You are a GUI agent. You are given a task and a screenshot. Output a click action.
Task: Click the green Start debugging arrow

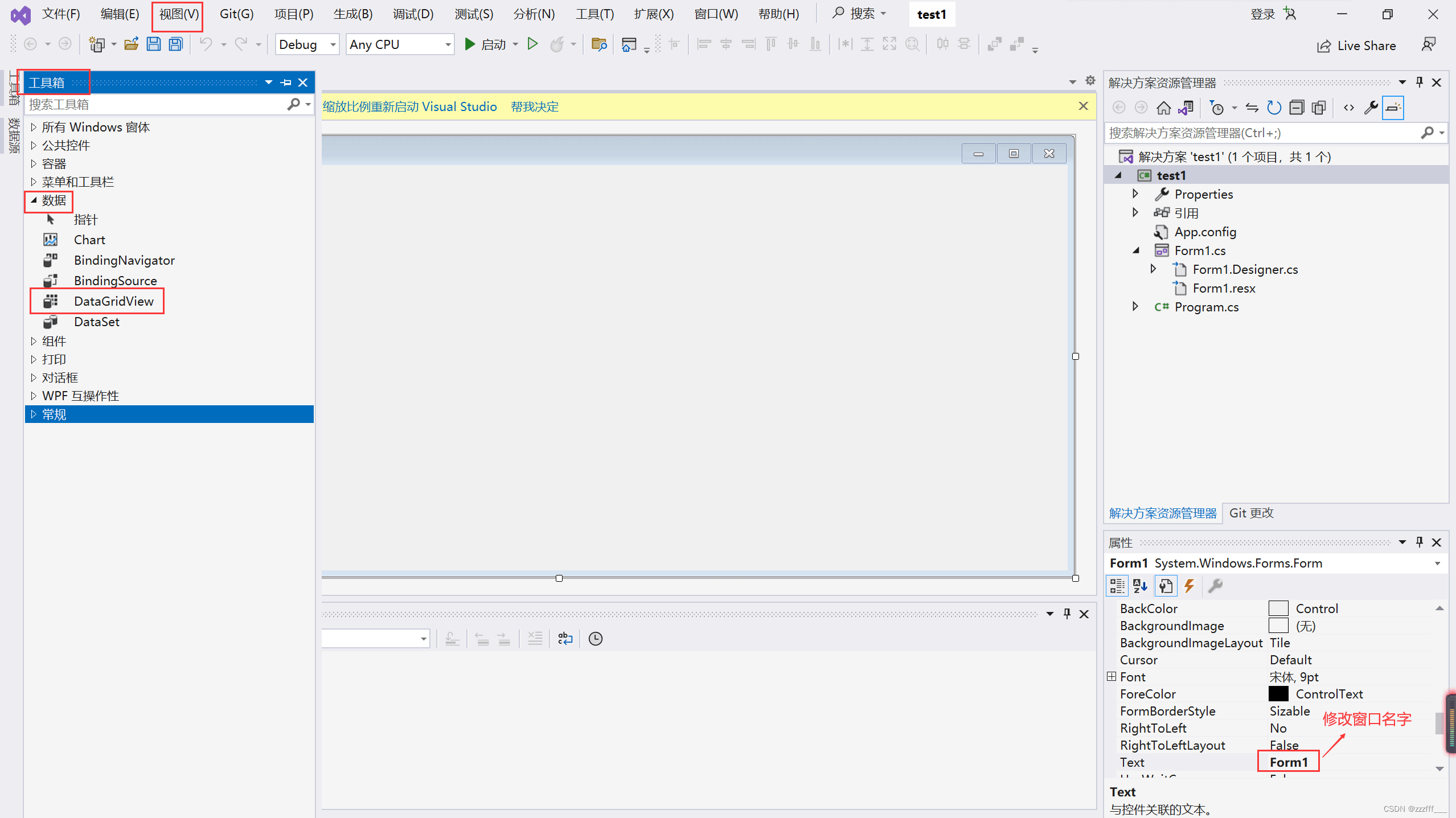click(x=470, y=44)
